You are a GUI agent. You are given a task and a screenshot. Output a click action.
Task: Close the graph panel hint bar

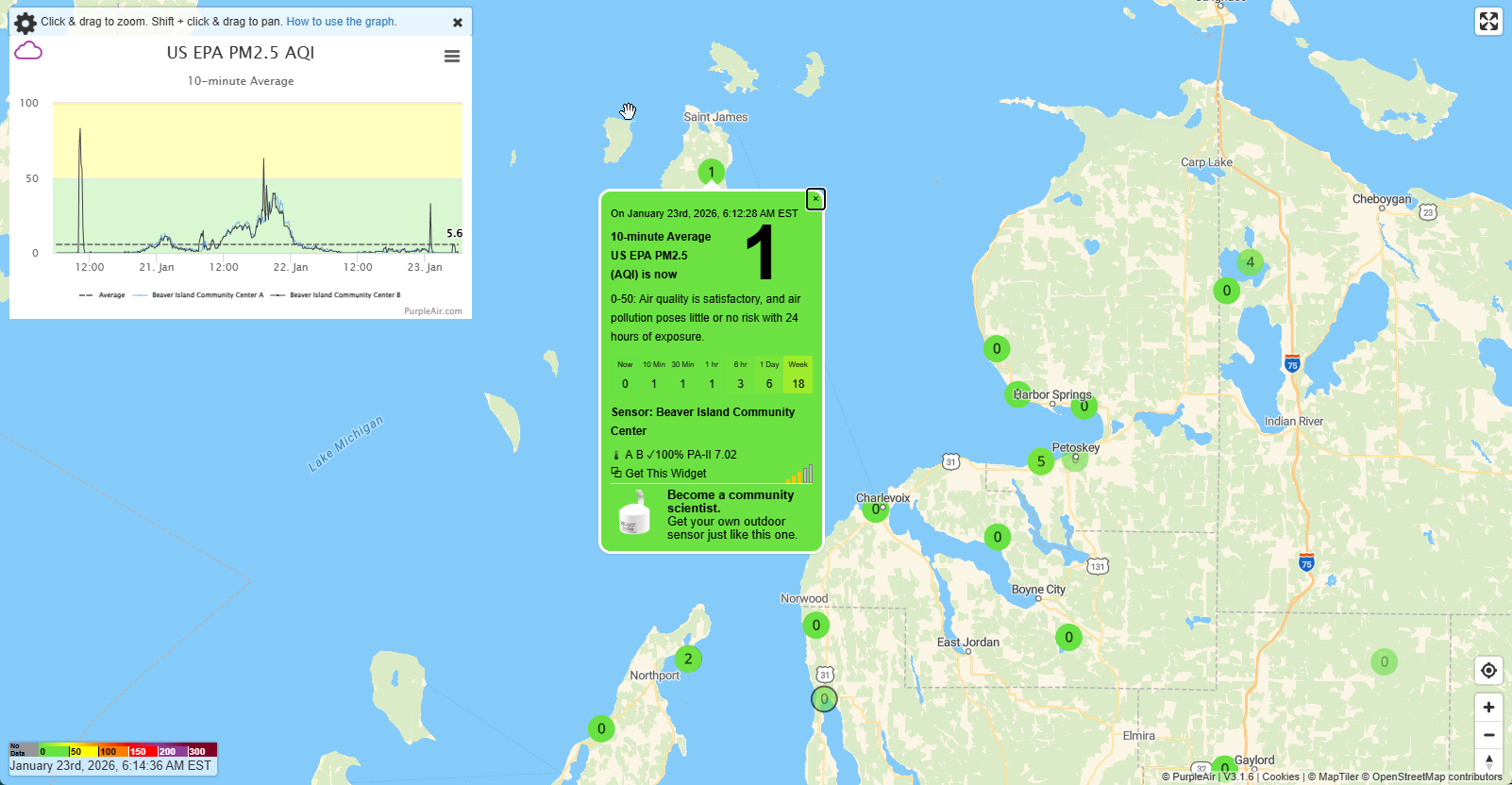coord(458,23)
